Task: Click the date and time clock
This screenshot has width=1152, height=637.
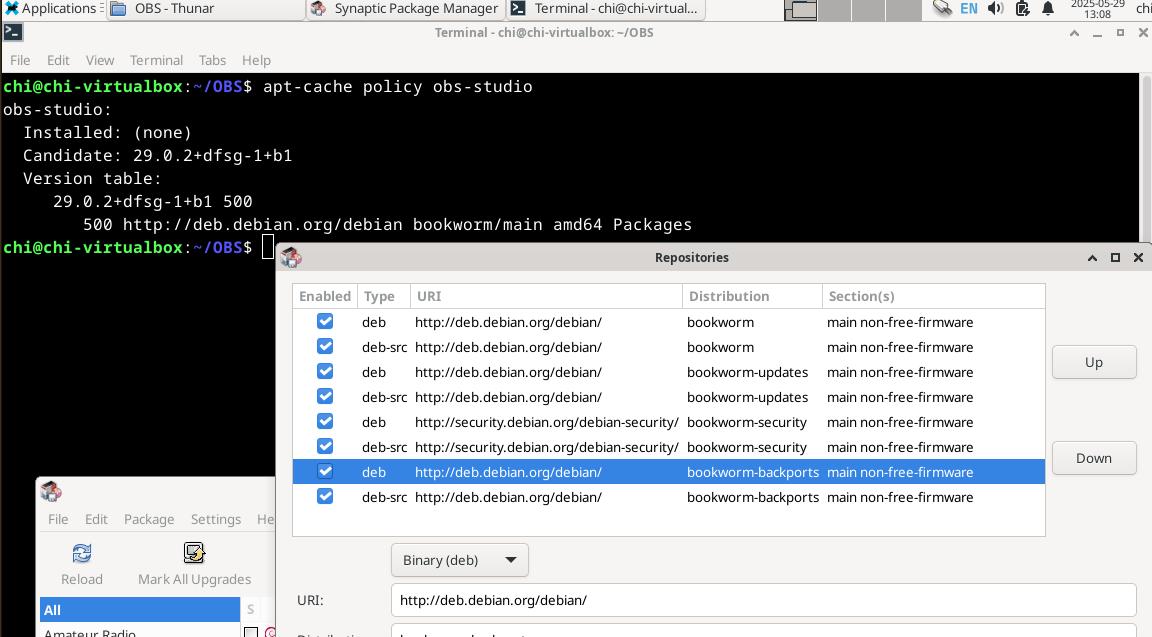Action: pos(1097,9)
